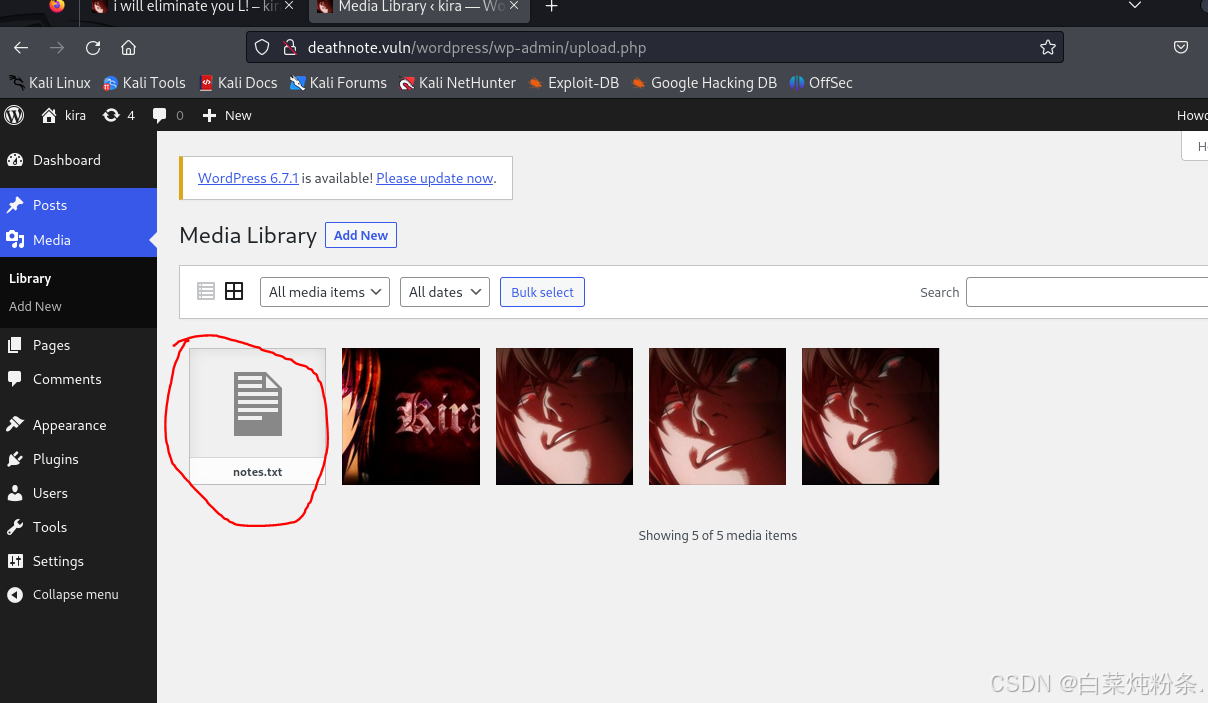Click the Bulk select button

(x=542, y=292)
